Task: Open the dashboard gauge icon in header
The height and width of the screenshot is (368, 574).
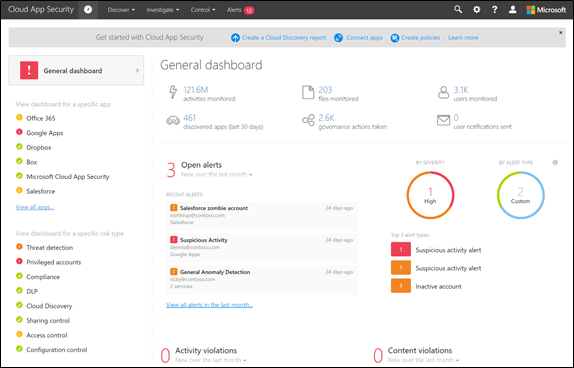Action: (88, 10)
